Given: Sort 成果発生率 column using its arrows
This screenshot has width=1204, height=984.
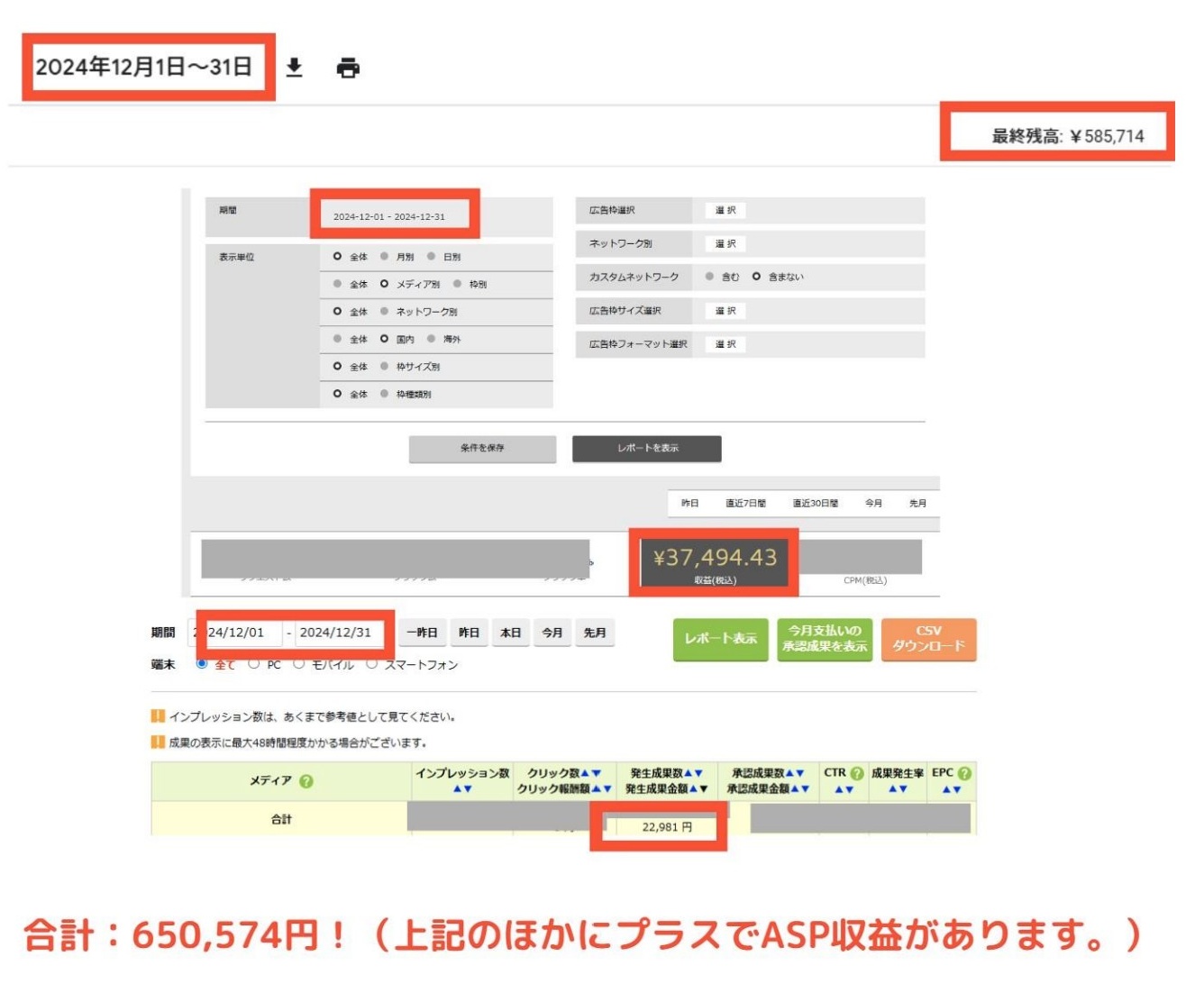Looking at the screenshot, I should pyautogui.click(x=897, y=789).
